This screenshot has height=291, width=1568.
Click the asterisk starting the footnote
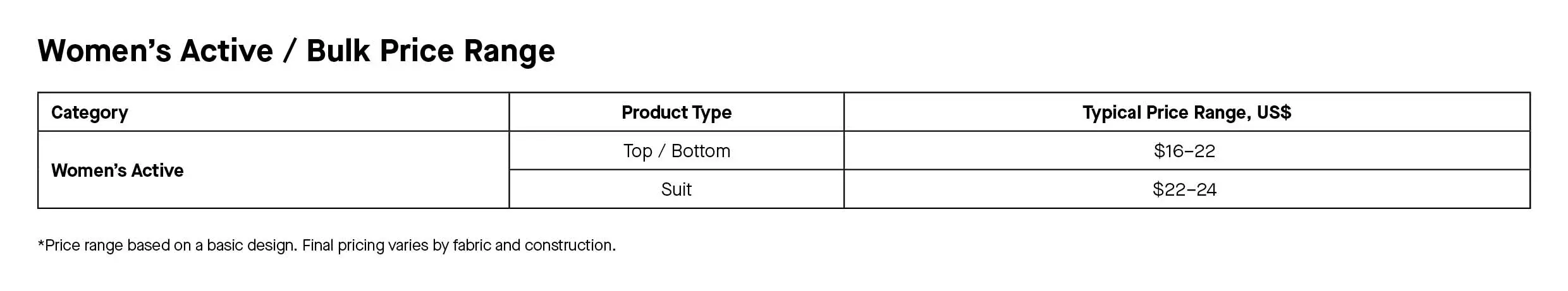point(41,244)
